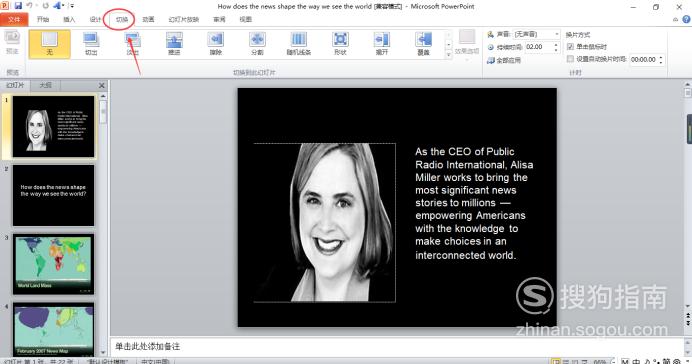Click the CEO description text on the slide
The image size is (692, 364).
click(x=474, y=203)
